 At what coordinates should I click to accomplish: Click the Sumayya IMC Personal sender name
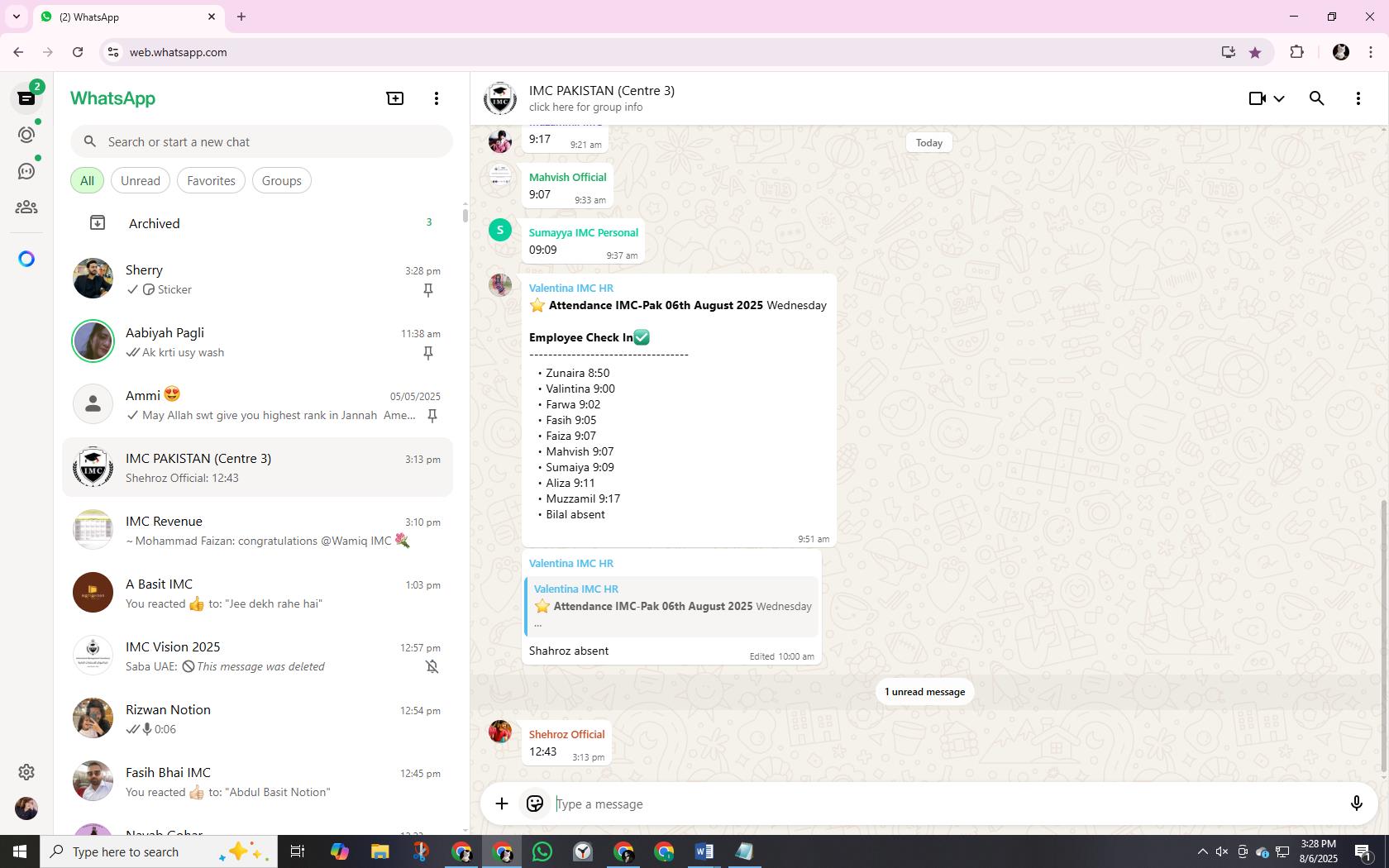pyautogui.click(x=584, y=232)
